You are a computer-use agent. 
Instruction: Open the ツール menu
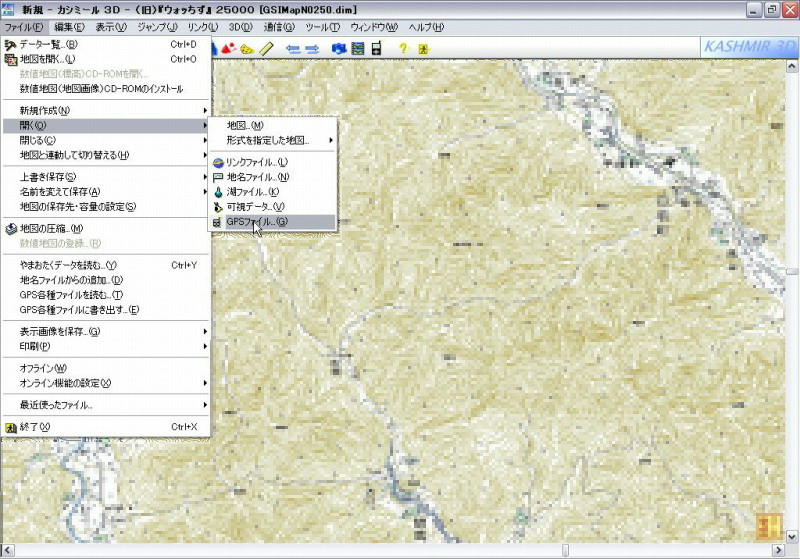click(322, 27)
